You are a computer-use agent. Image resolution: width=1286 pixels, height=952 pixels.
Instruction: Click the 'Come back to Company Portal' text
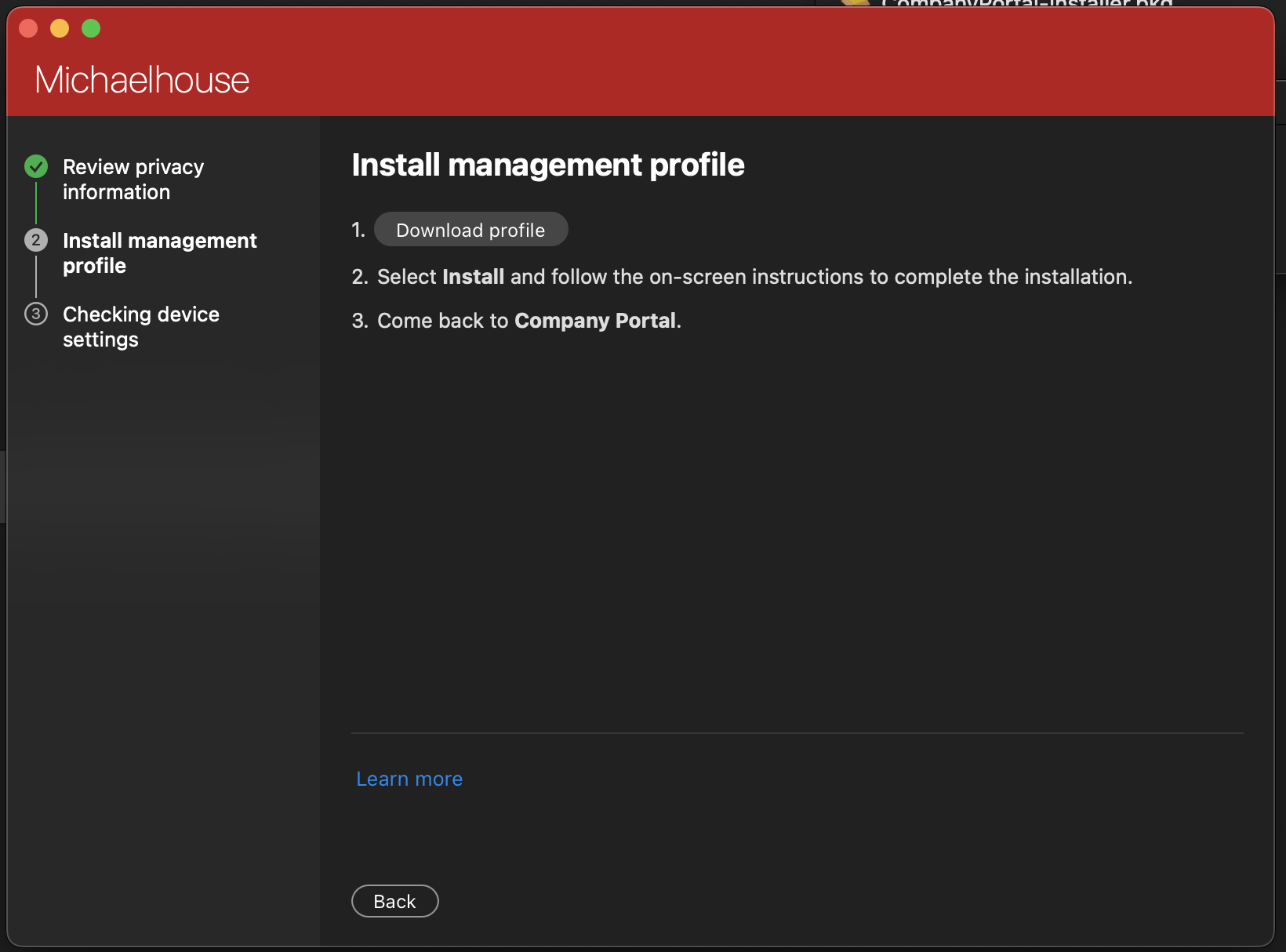pos(529,321)
